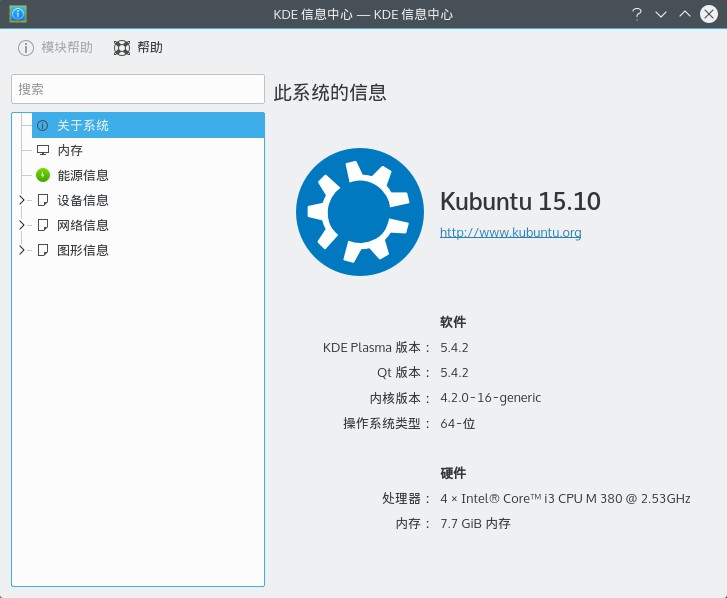The width and height of the screenshot is (727, 598).
Task: Click the 此系统的信息 heading
Action: click(x=330, y=92)
